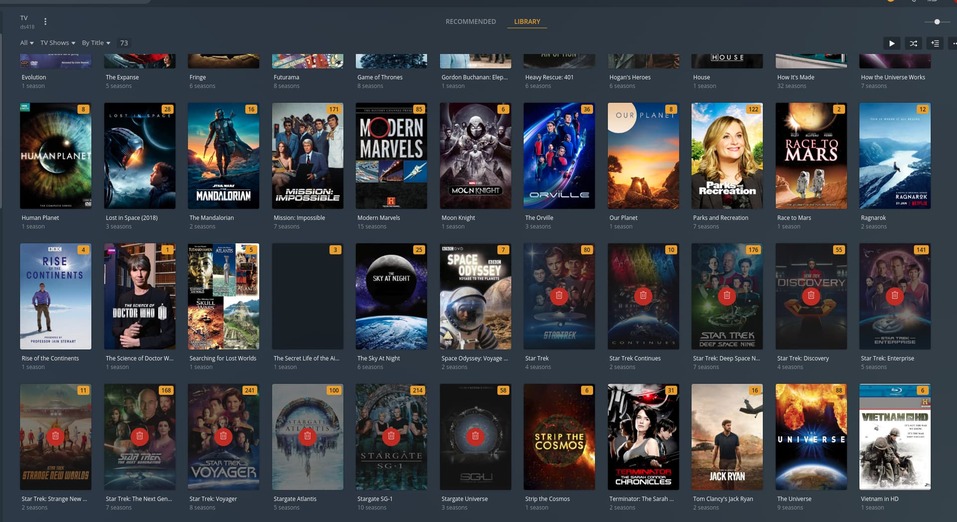
Task: Click the Stargate SG-1 title text
Action: pyautogui.click(x=375, y=499)
